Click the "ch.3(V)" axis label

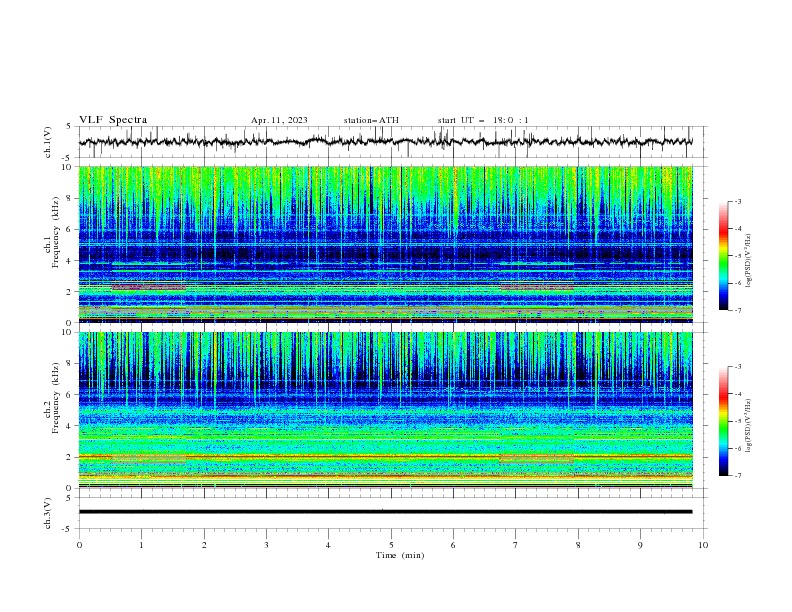tap(48, 513)
